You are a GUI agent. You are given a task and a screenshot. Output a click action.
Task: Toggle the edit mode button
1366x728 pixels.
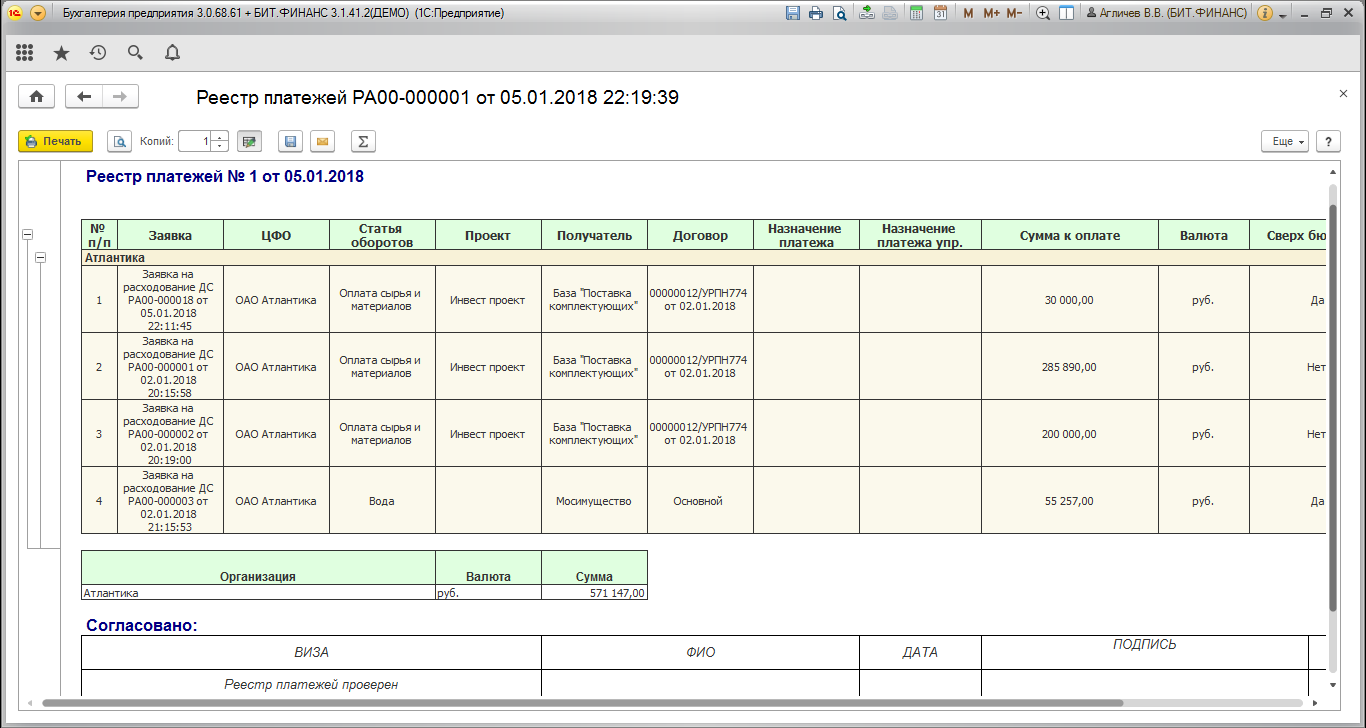(x=249, y=142)
